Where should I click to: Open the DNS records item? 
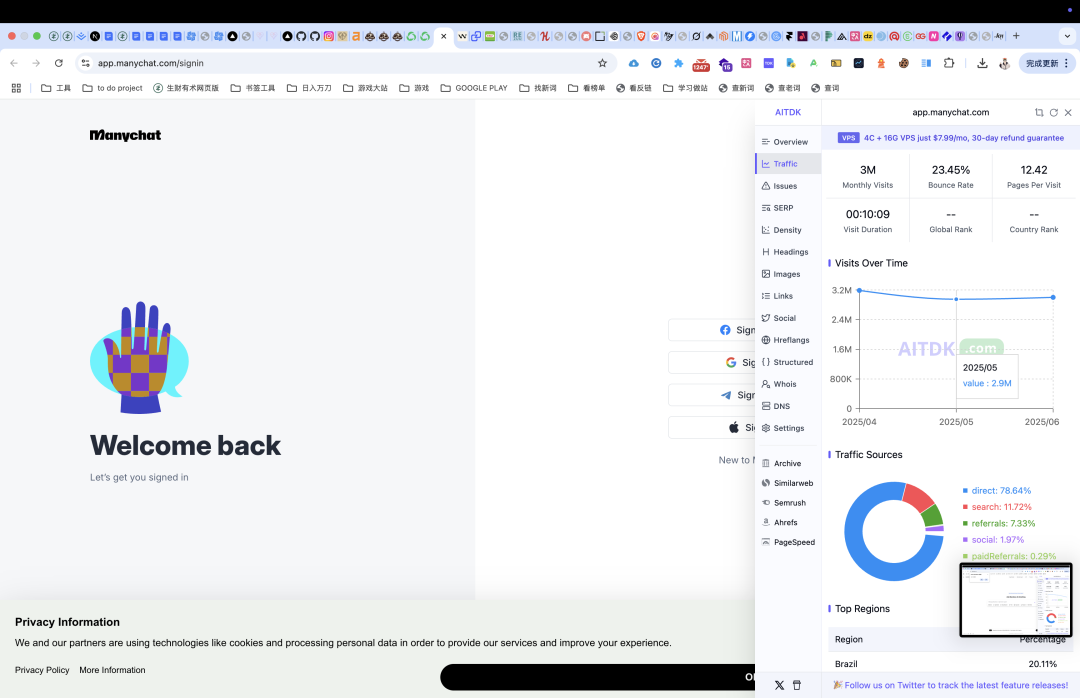776,407
